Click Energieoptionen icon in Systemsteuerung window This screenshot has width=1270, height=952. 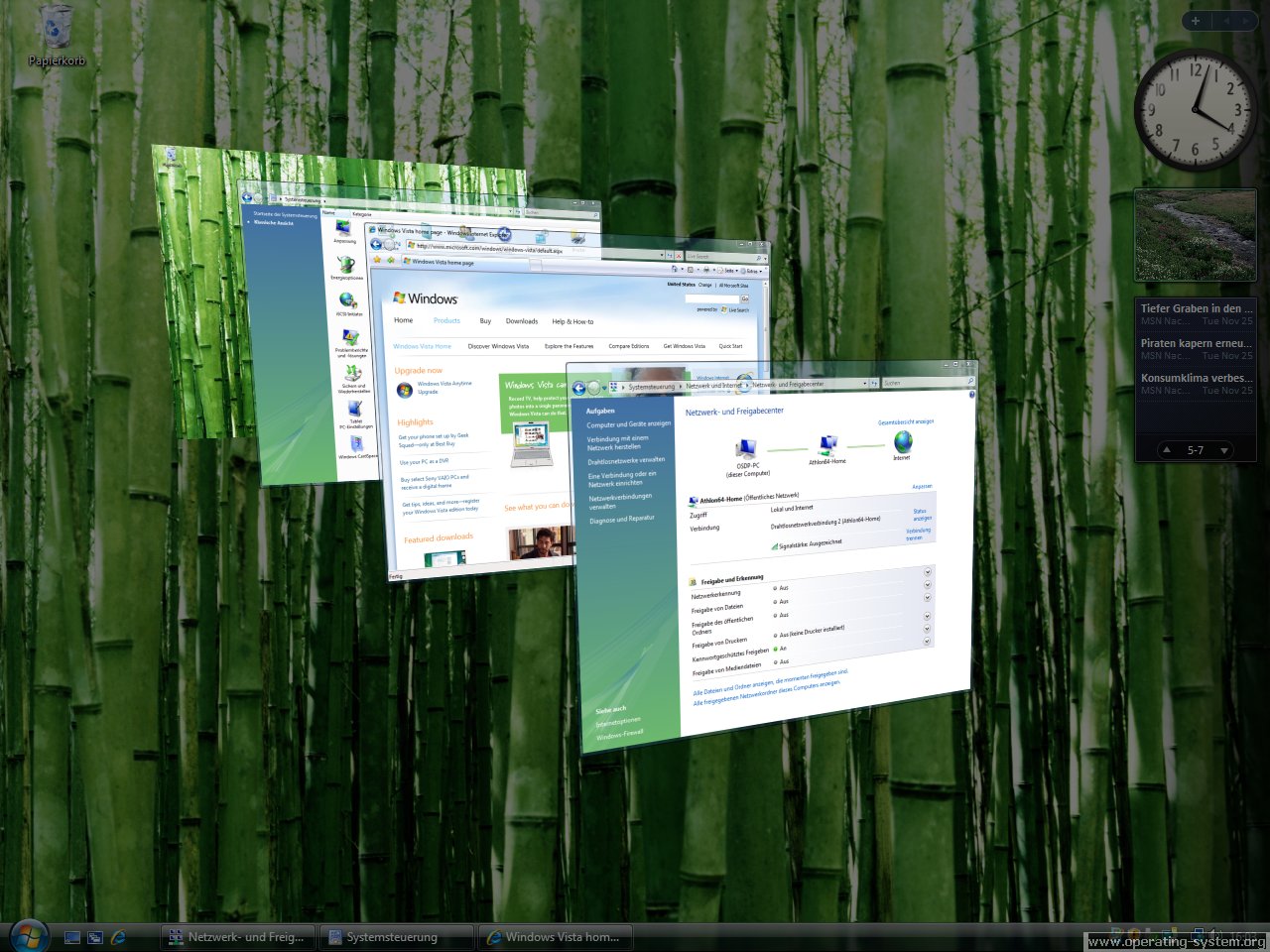tap(346, 268)
